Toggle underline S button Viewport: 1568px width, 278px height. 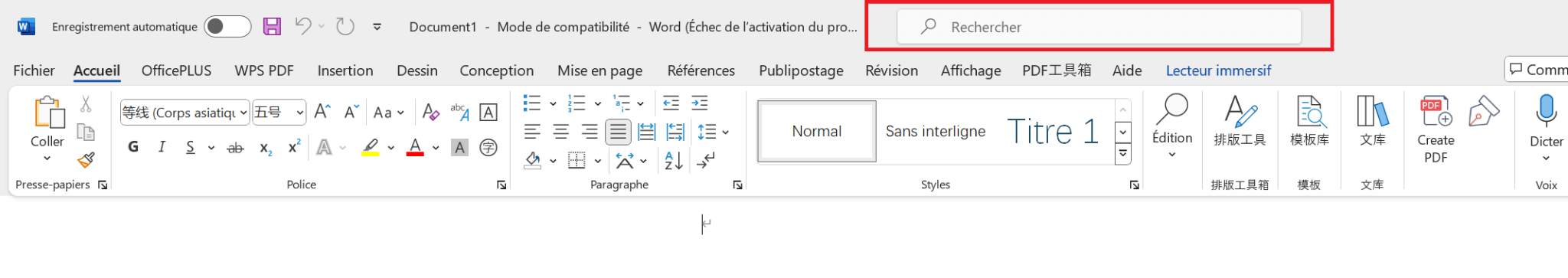(x=190, y=147)
